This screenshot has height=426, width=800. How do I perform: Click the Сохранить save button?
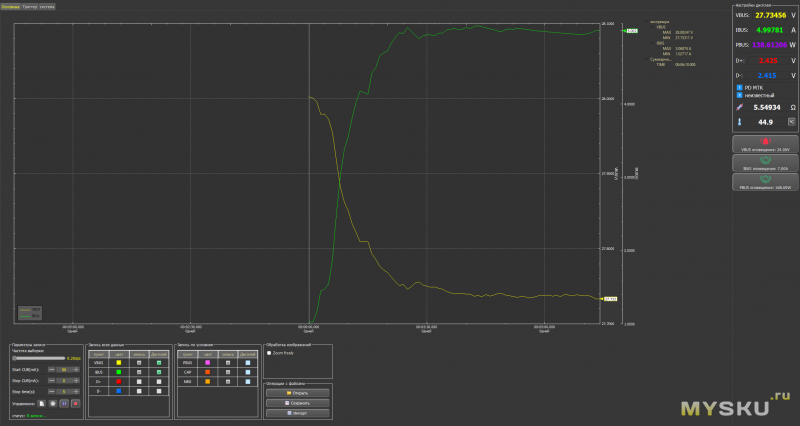[x=297, y=403]
